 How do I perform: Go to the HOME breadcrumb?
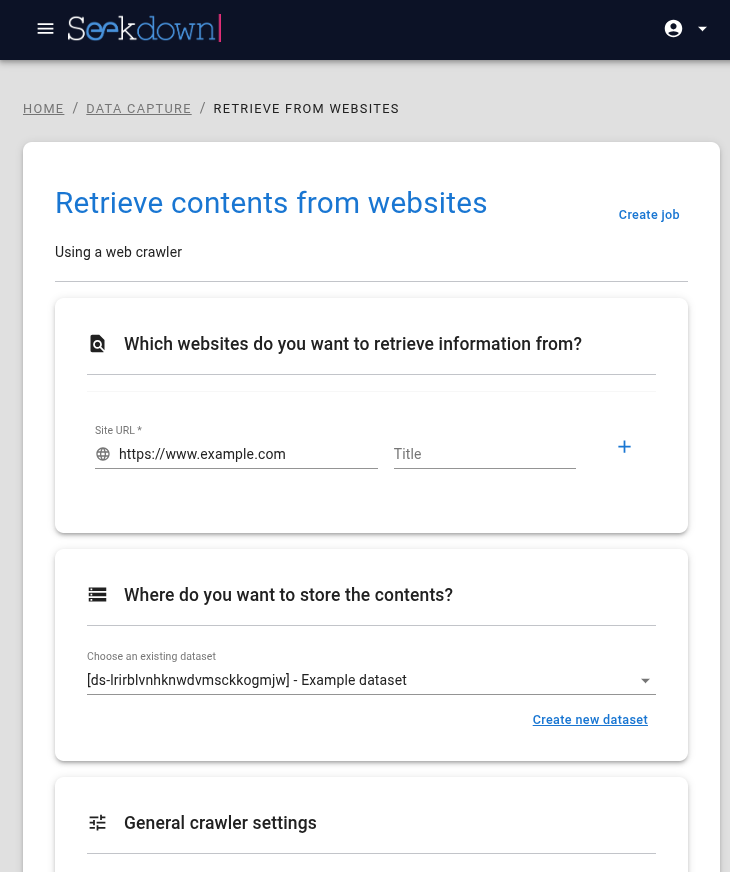tap(43, 108)
